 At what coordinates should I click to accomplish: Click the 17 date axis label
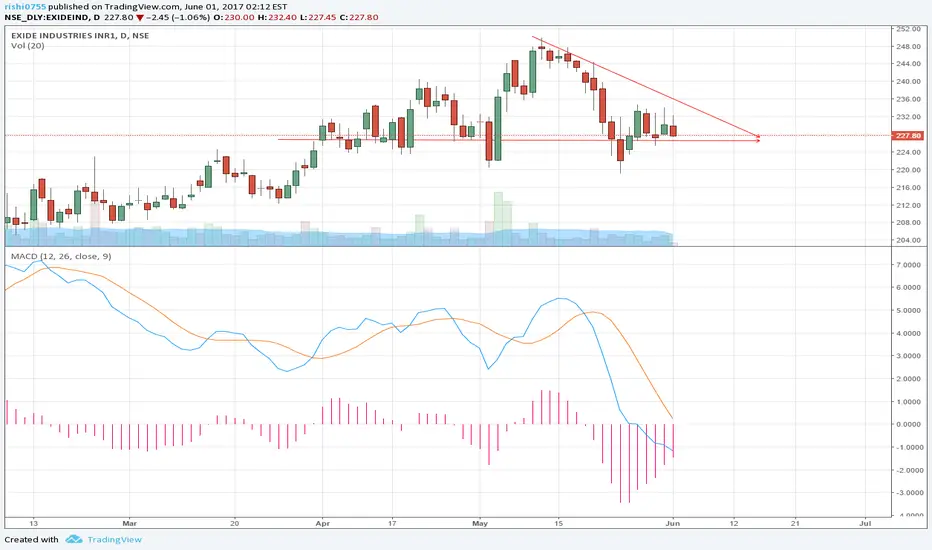point(392,524)
